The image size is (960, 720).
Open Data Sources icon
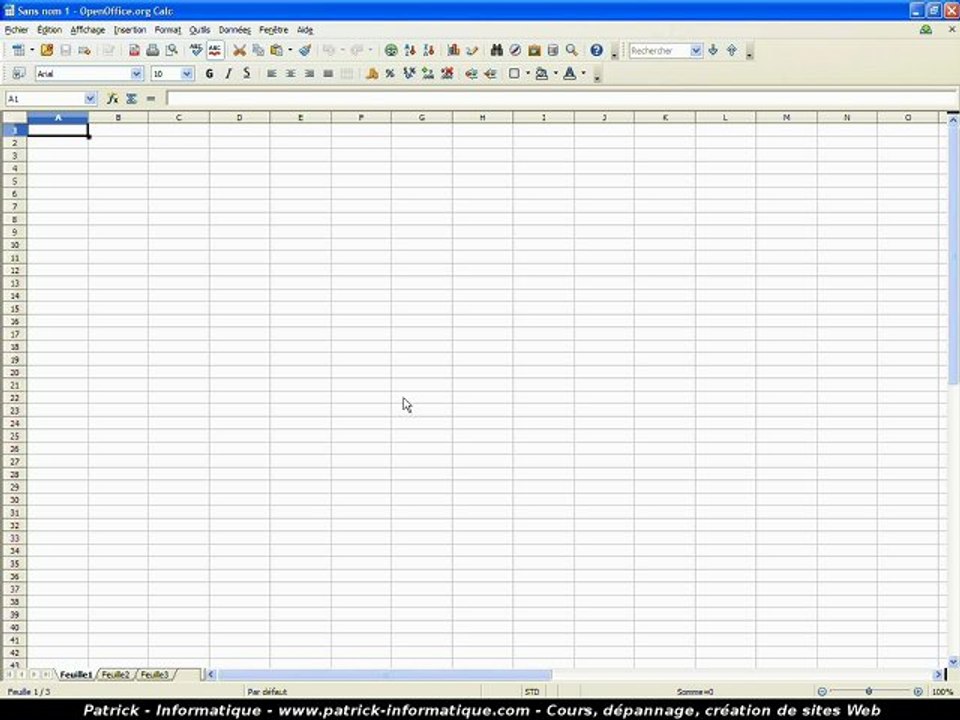[x=553, y=50]
